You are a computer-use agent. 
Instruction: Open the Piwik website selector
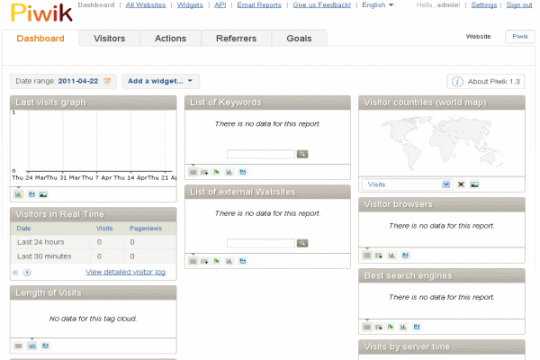(520, 37)
